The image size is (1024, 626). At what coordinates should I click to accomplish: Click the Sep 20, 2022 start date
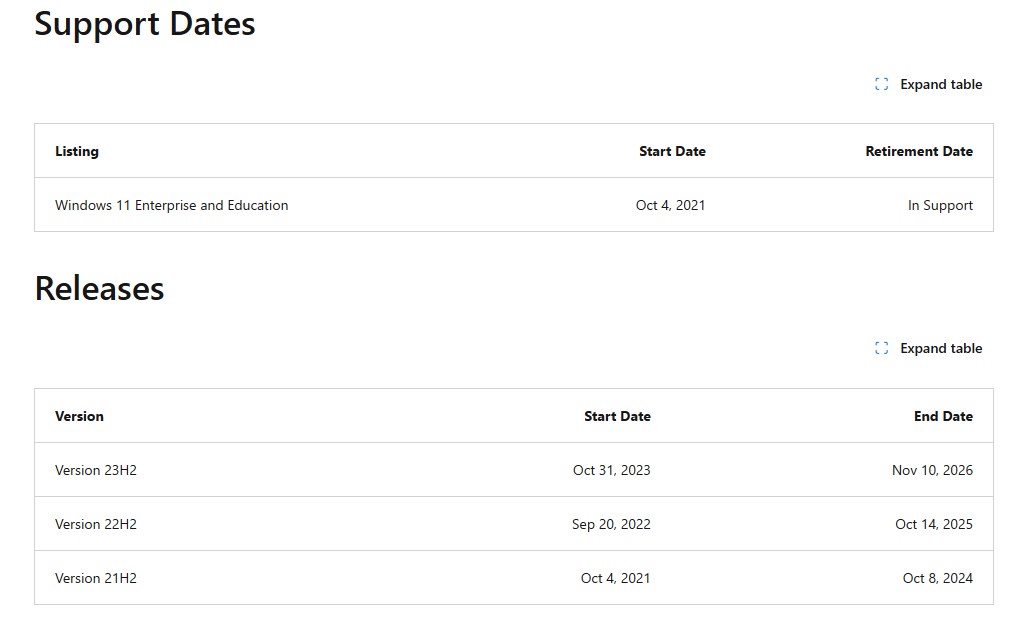pyautogui.click(x=611, y=525)
